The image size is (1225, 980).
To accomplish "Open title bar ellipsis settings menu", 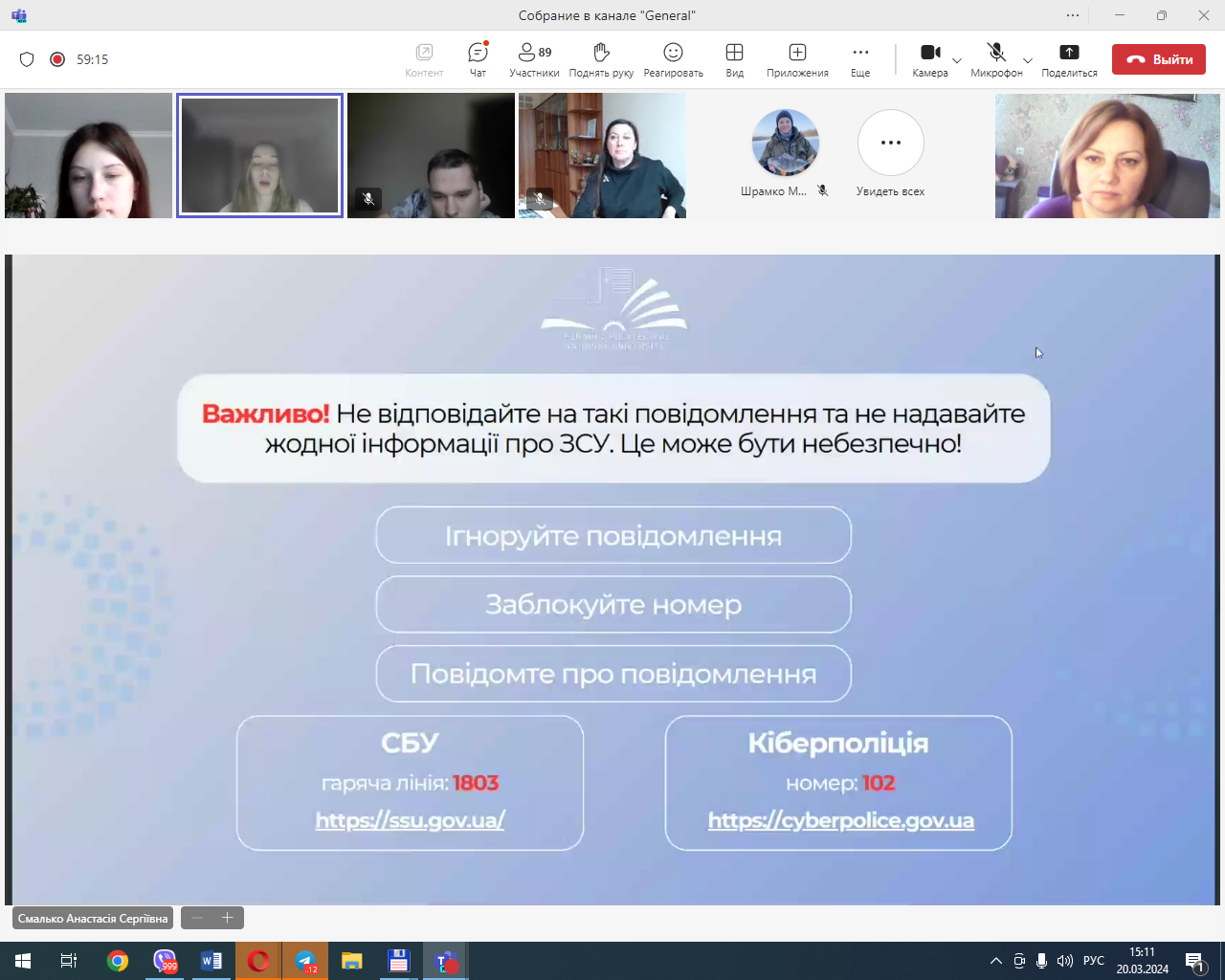I will coord(1073,15).
